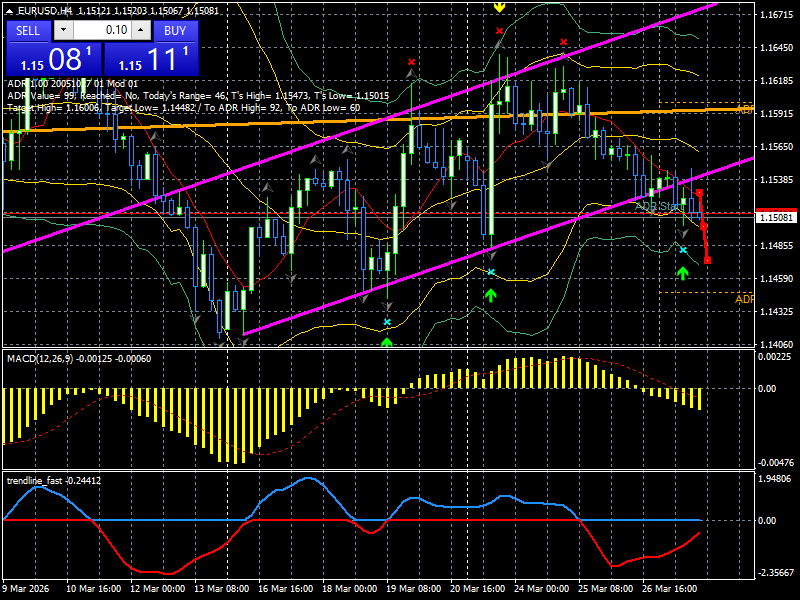Click the -0.00476 MACD scale label
The height and width of the screenshot is (600, 800).
pos(776,463)
